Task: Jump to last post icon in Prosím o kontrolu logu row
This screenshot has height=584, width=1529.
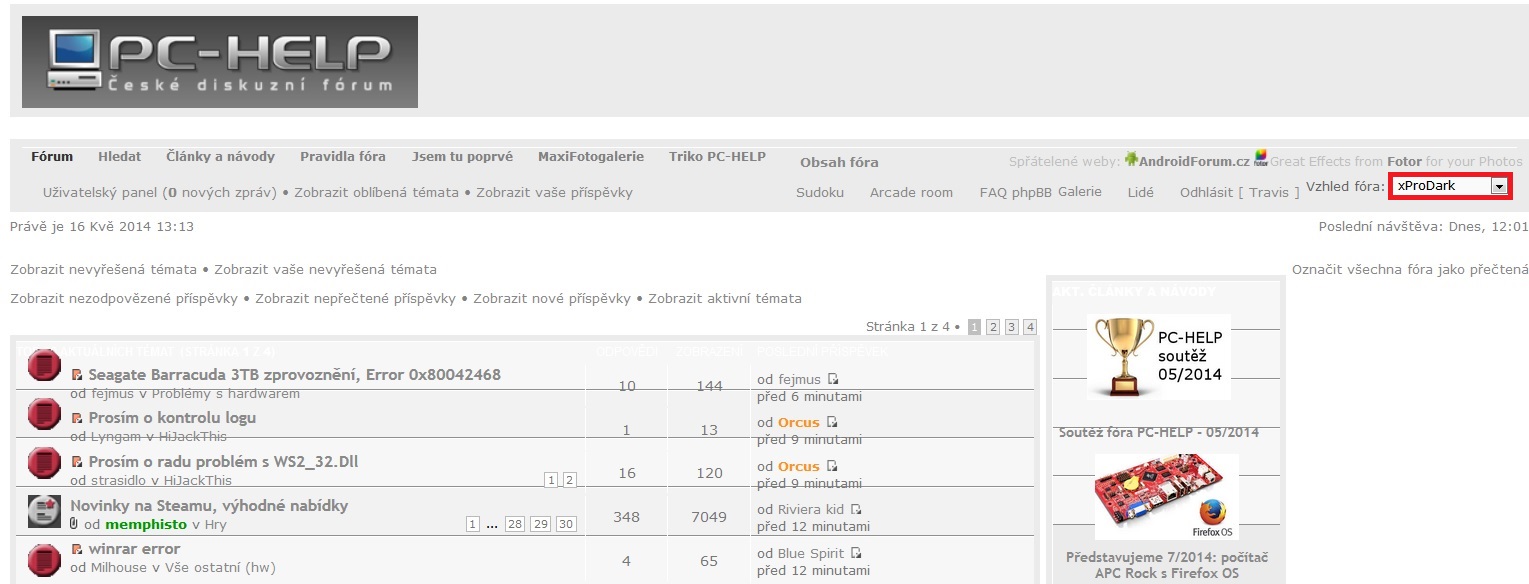Action: [832, 422]
